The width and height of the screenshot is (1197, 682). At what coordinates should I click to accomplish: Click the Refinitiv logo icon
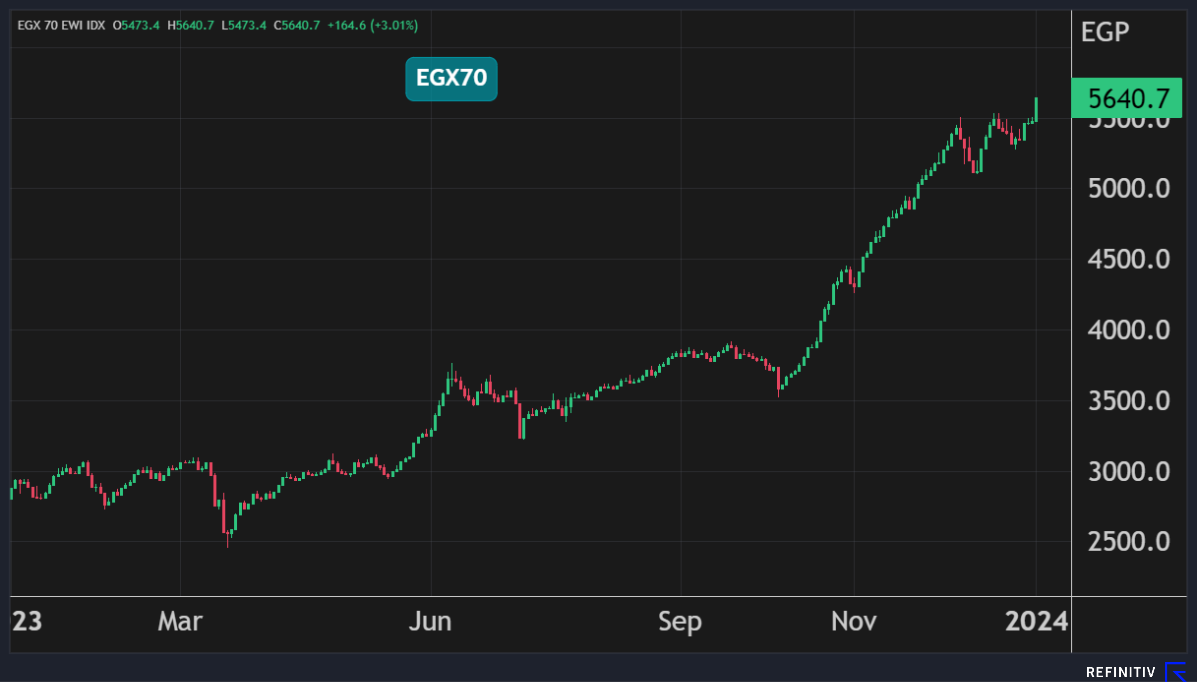coord(1175,671)
